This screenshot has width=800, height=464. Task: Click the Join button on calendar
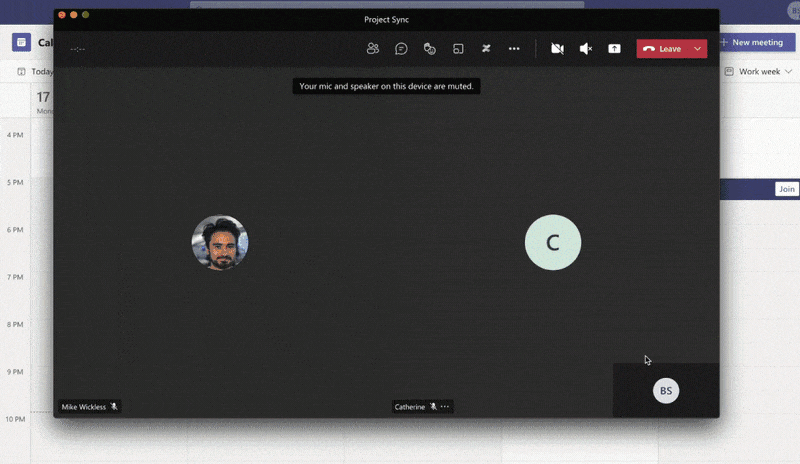pos(786,189)
